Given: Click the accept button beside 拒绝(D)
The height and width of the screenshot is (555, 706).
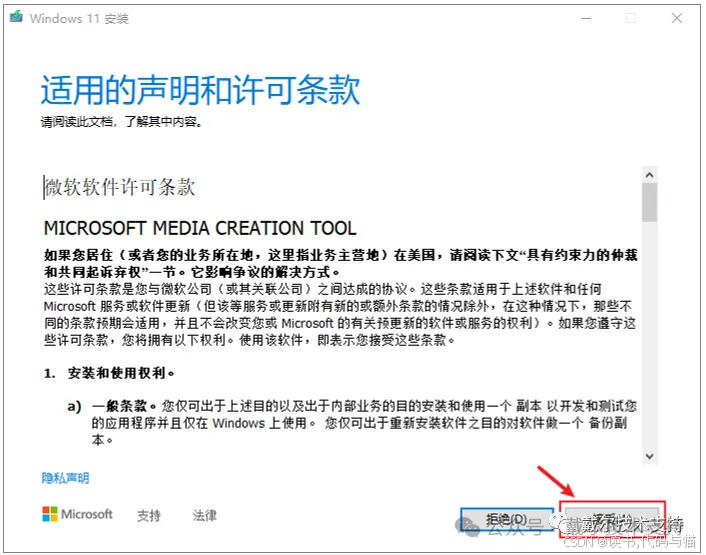Looking at the screenshot, I should (x=612, y=519).
